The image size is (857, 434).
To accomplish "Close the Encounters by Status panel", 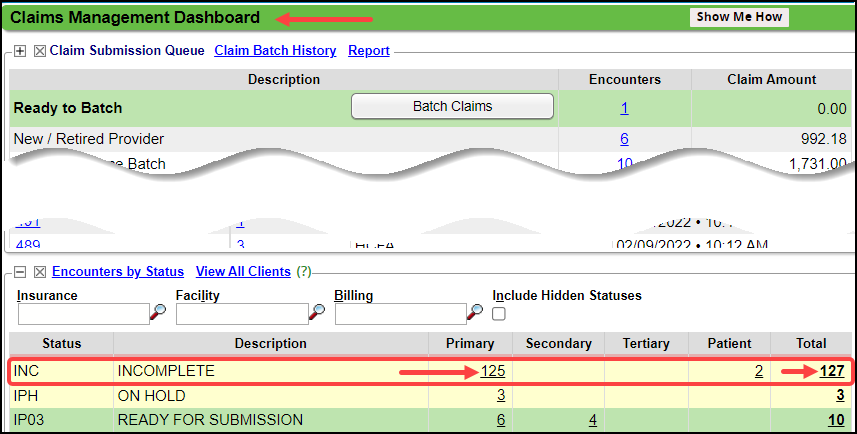I will tap(40, 272).
